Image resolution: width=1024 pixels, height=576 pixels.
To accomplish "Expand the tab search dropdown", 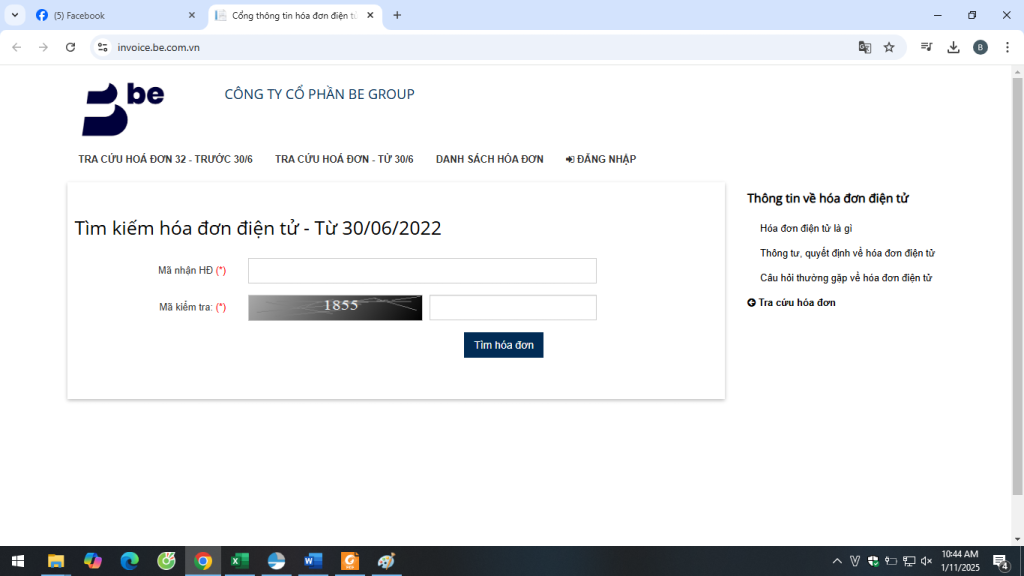I will click(x=15, y=15).
